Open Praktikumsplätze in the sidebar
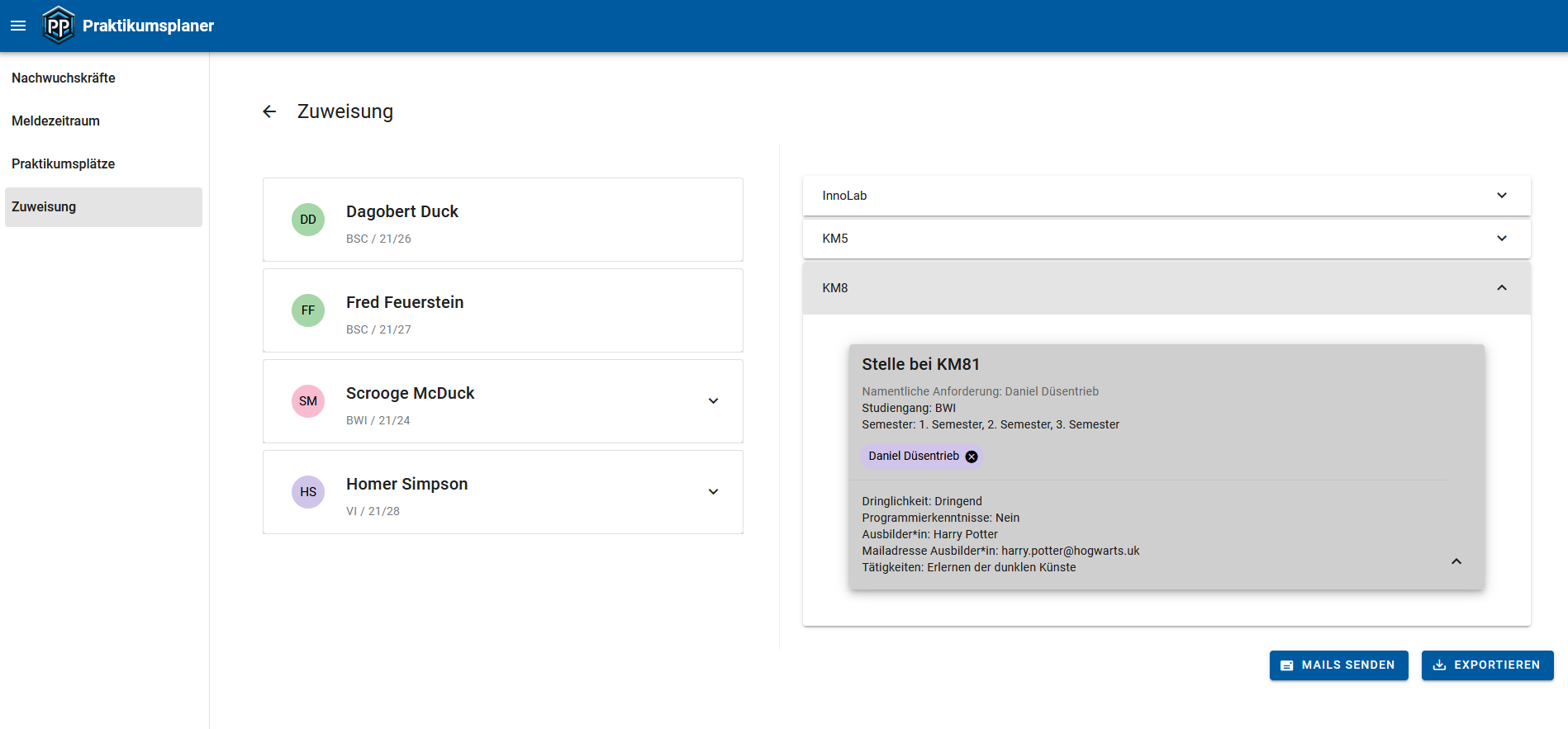The width and height of the screenshot is (1568, 729). point(63,163)
